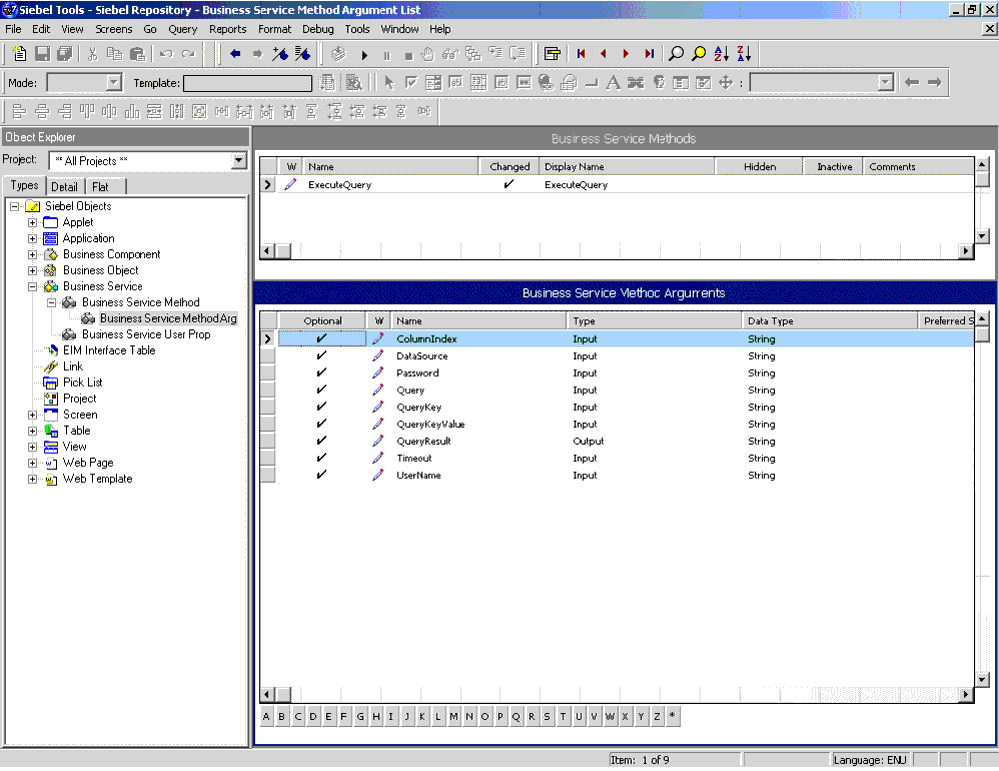The height and width of the screenshot is (771, 999).
Task: Click the blue Back arrow icon
Action: click(235, 54)
